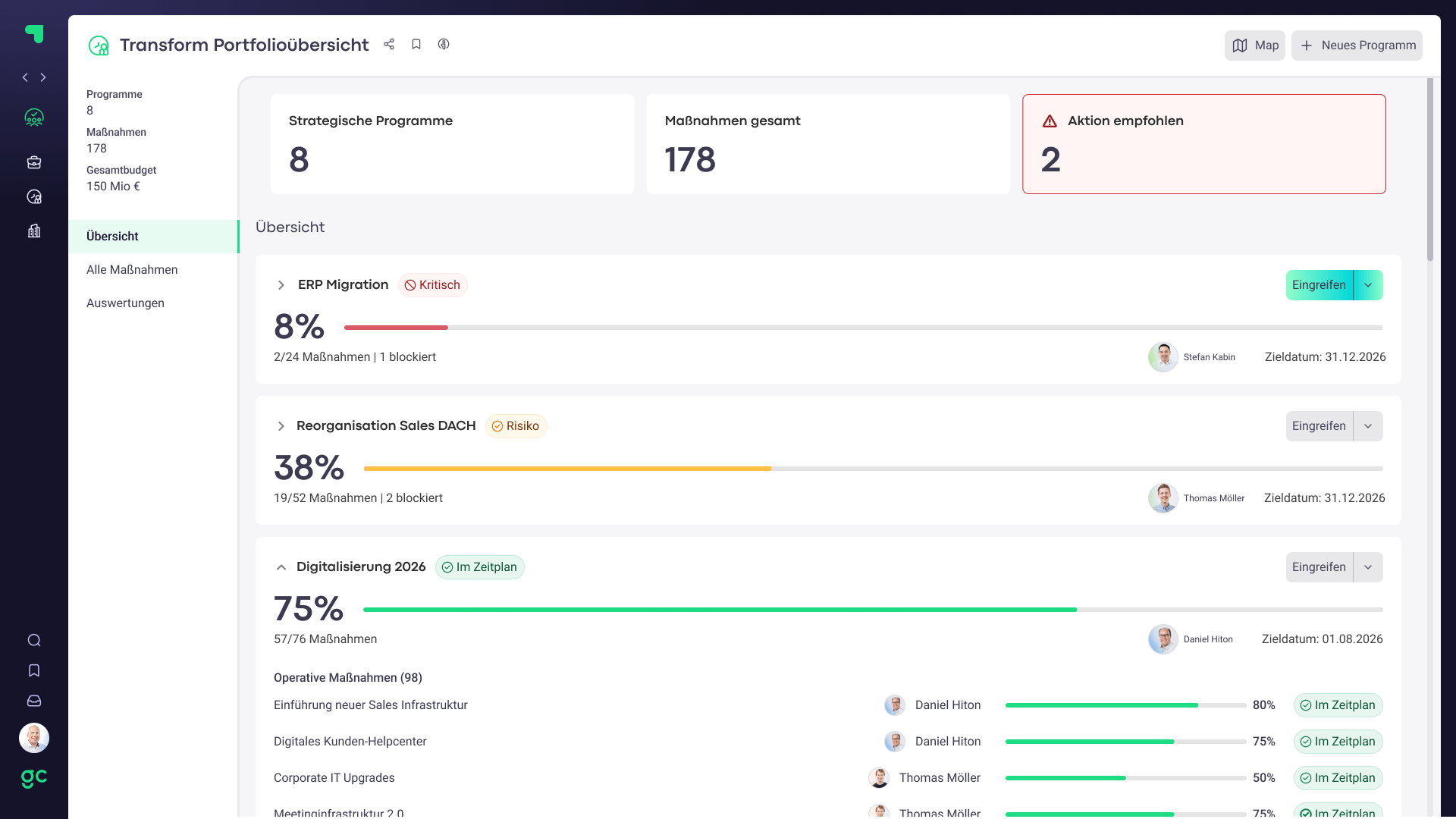Open the Strategische Programme card
The width and height of the screenshot is (1456, 819).
453,144
